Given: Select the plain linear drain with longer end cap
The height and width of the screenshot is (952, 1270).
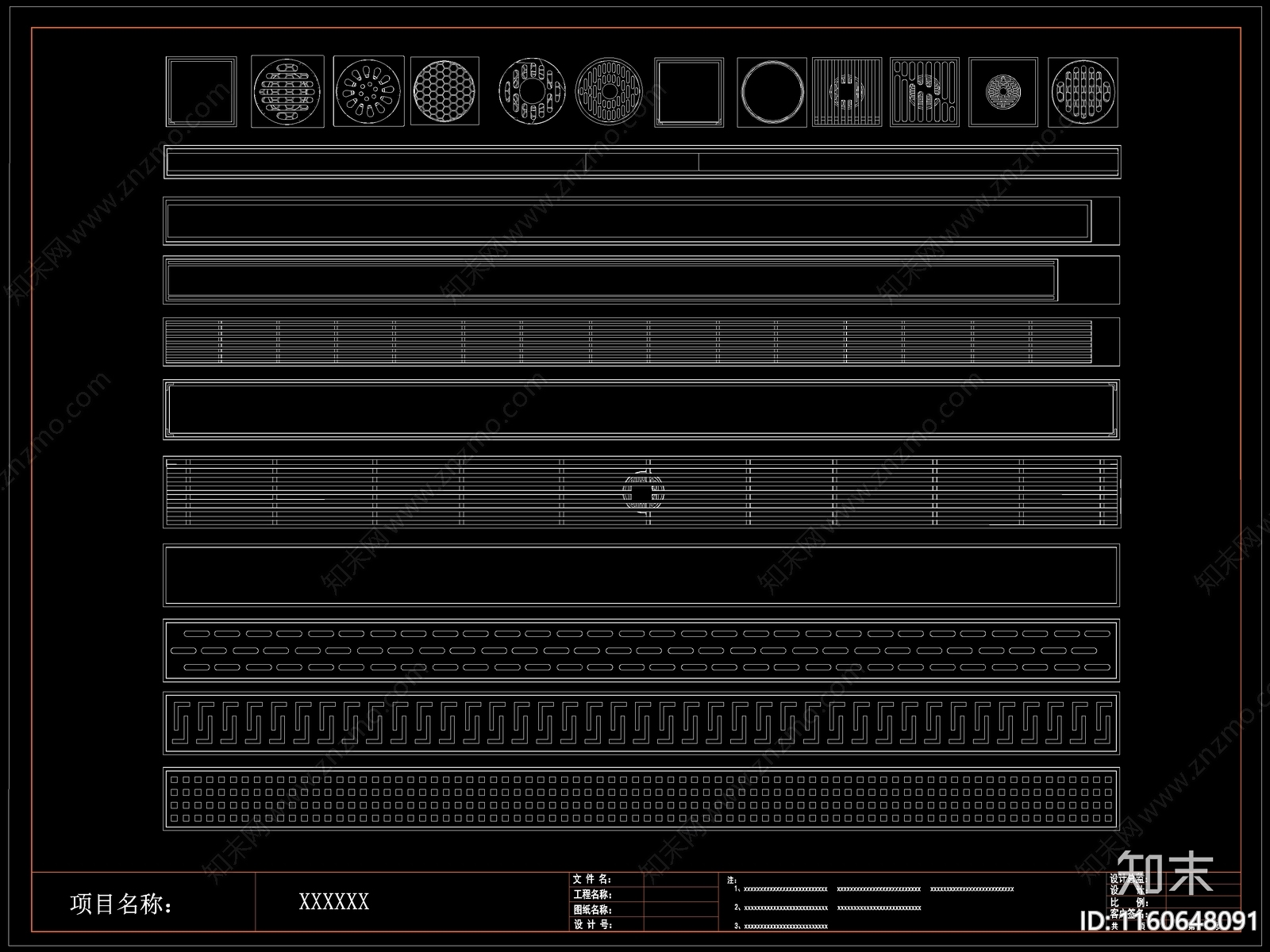Looking at the screenshot, I should 642,280.
